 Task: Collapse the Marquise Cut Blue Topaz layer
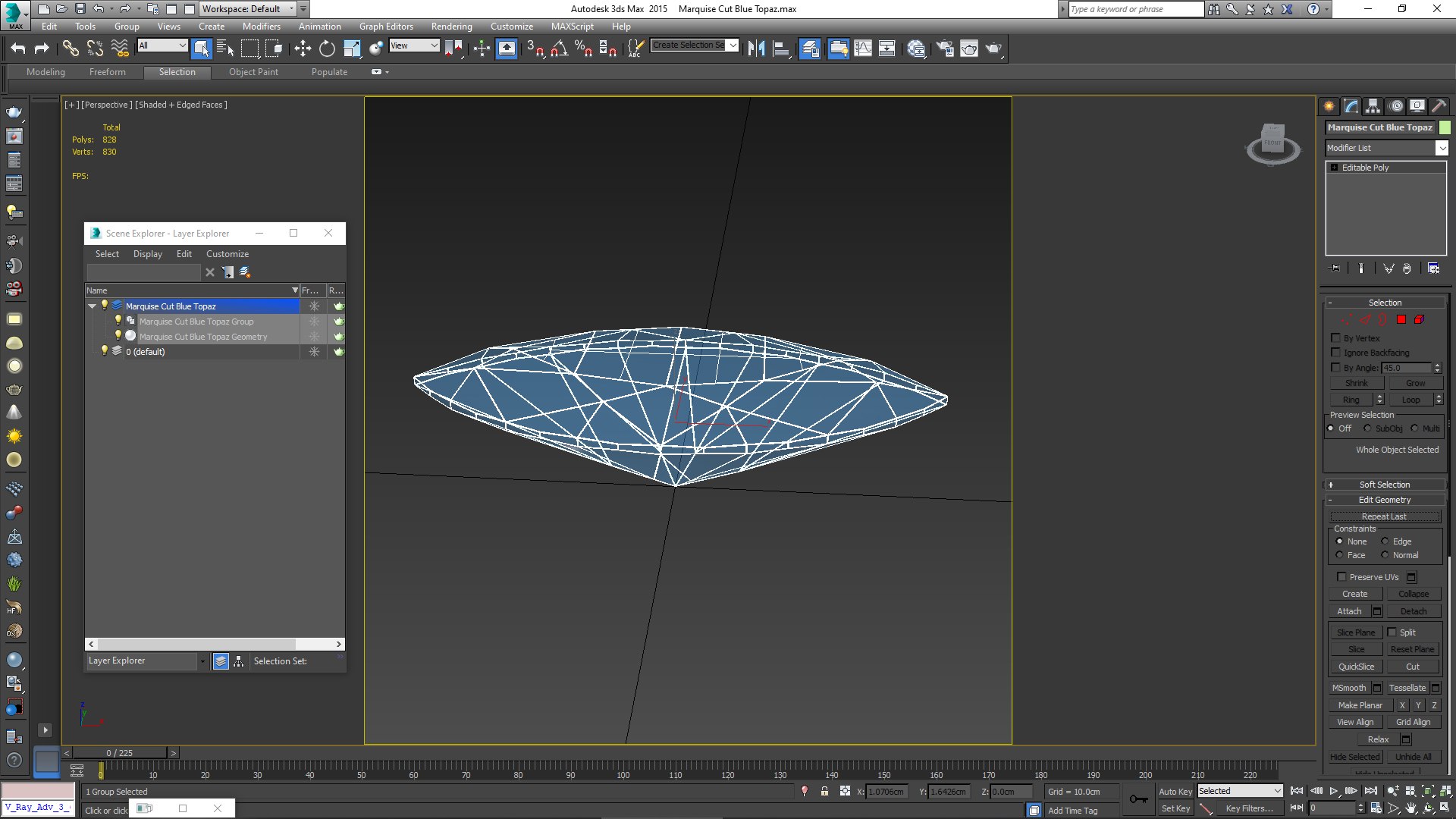pos(93,306)
